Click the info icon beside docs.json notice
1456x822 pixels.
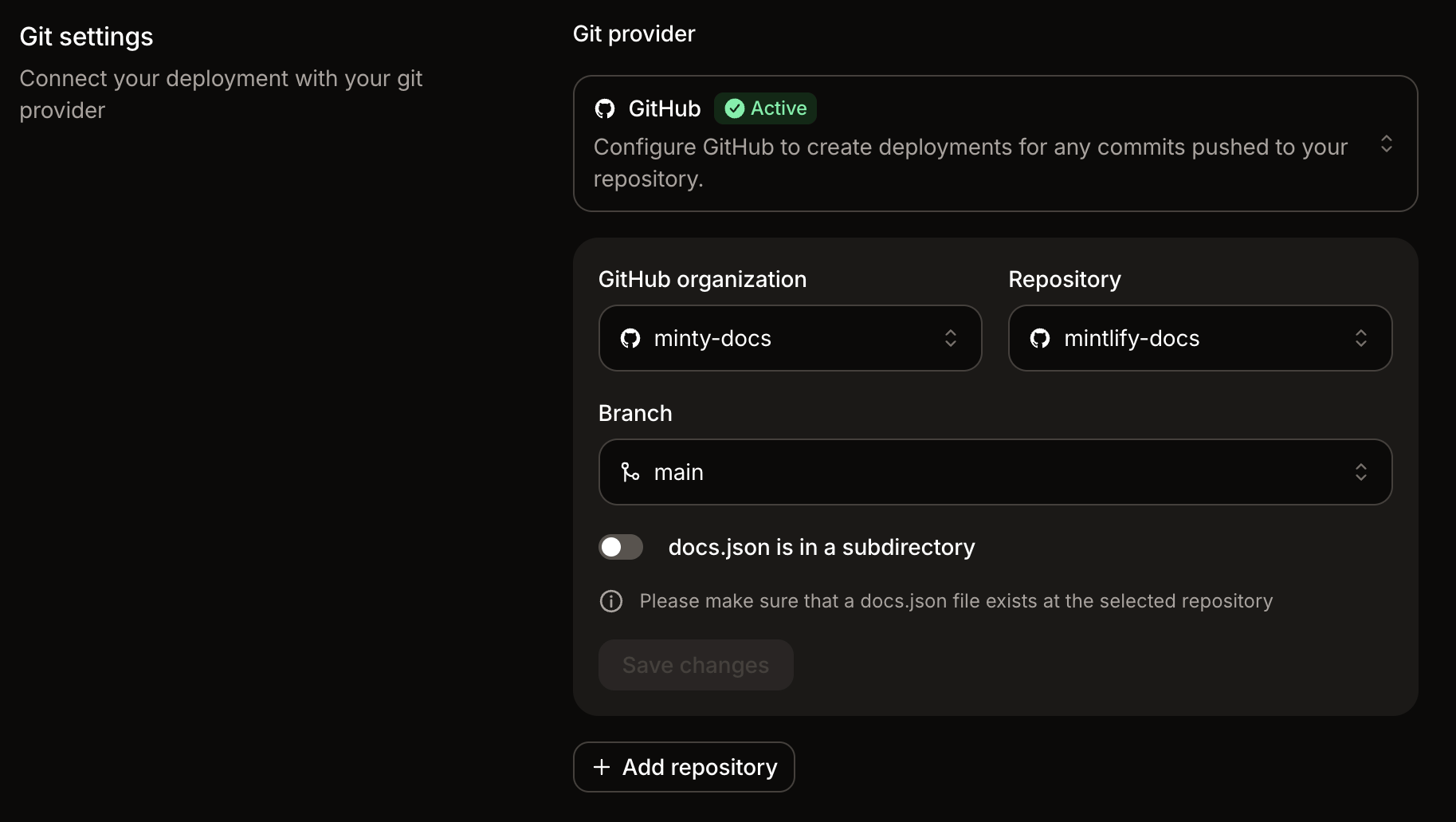click(611, 601)
